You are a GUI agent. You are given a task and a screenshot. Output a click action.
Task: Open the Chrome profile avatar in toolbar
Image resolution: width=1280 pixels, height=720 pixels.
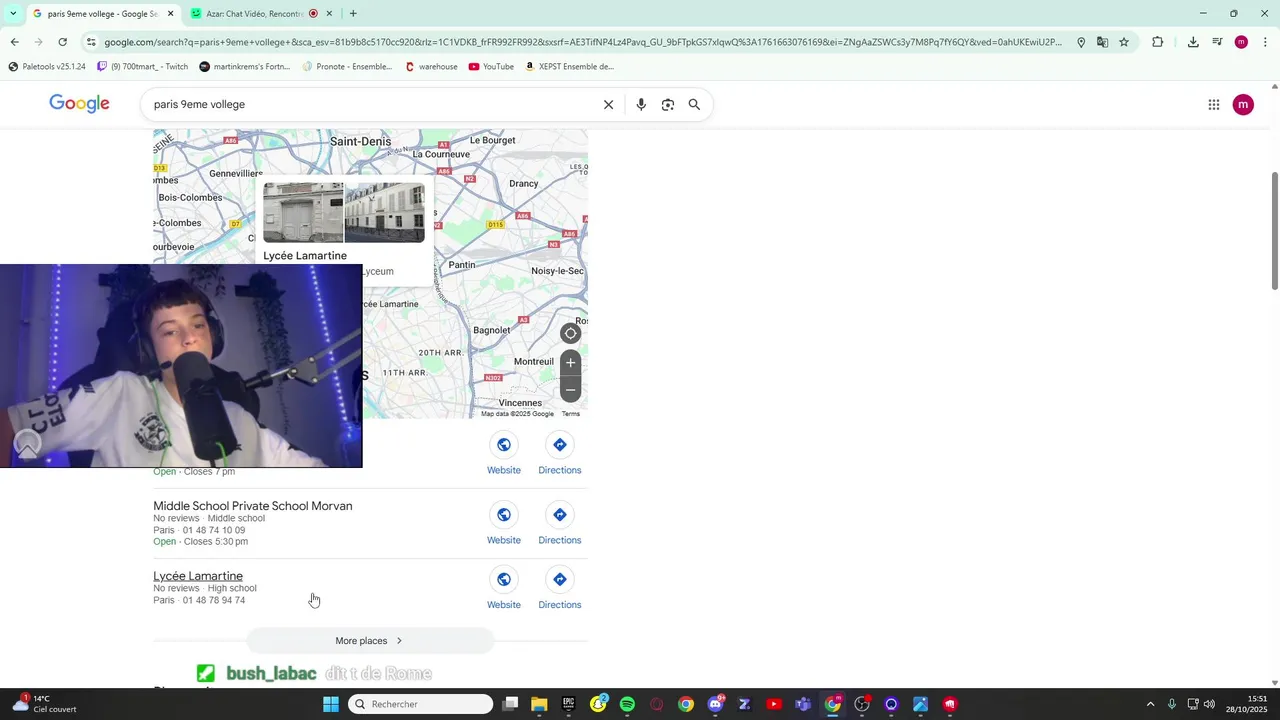coord(1241,42)
